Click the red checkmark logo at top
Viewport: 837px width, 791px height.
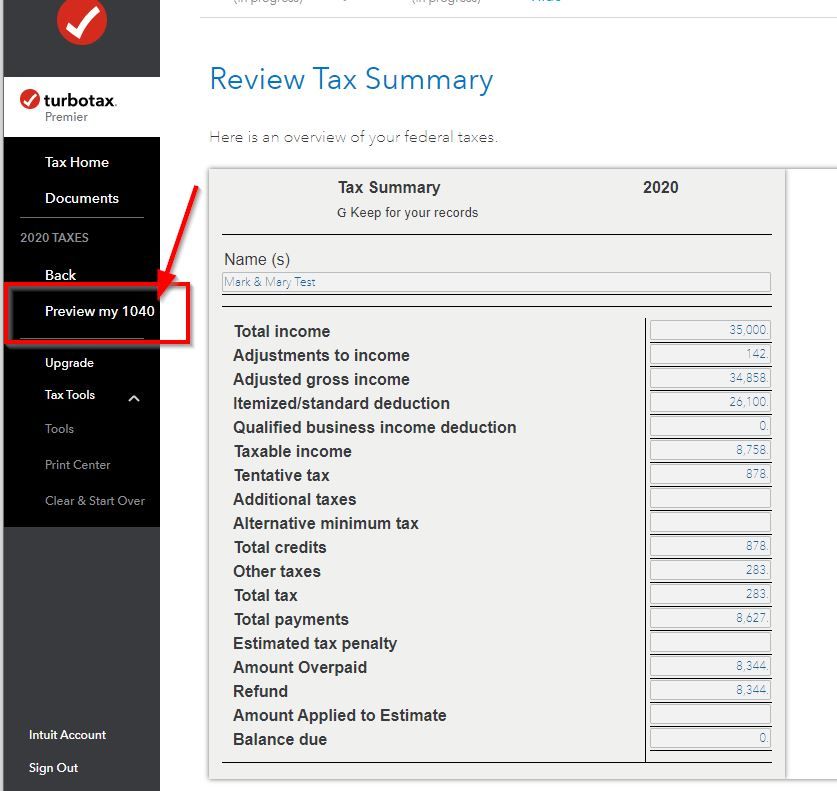click(82, 20)
